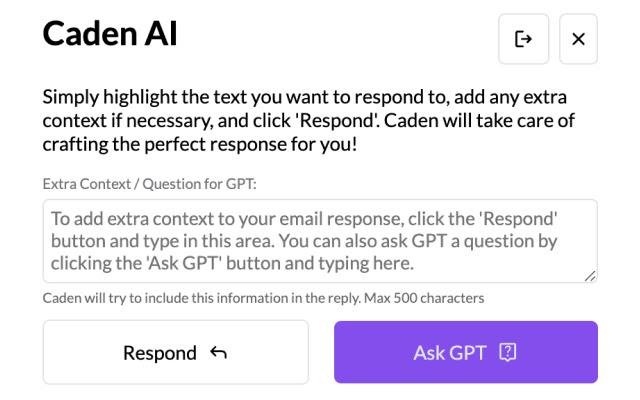Click the sign-out arrow icon button
This screenshot has width=640, height=400.
[523, 39]
